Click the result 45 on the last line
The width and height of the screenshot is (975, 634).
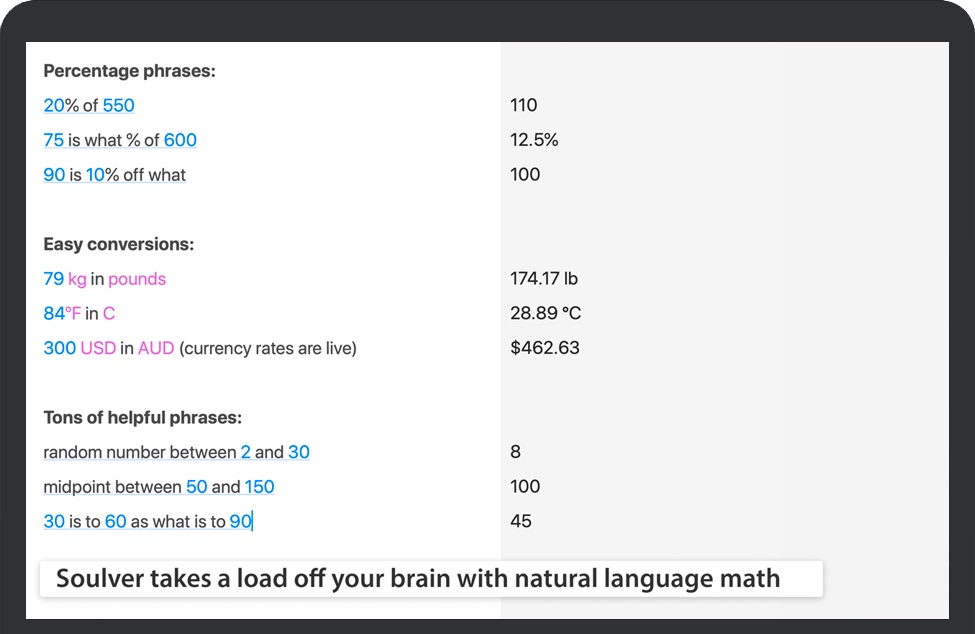tap(521, 521)
